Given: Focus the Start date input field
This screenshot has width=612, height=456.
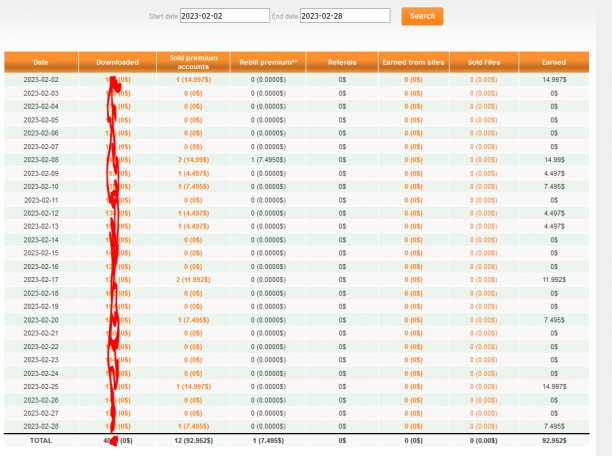Looking at the screenshot, I should 224,16.
